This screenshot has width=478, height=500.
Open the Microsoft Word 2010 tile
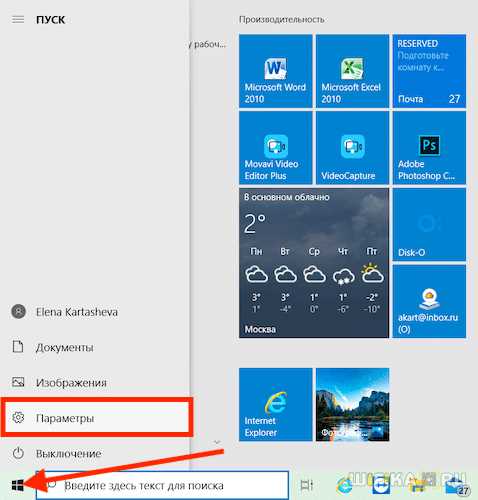point(275,71)
